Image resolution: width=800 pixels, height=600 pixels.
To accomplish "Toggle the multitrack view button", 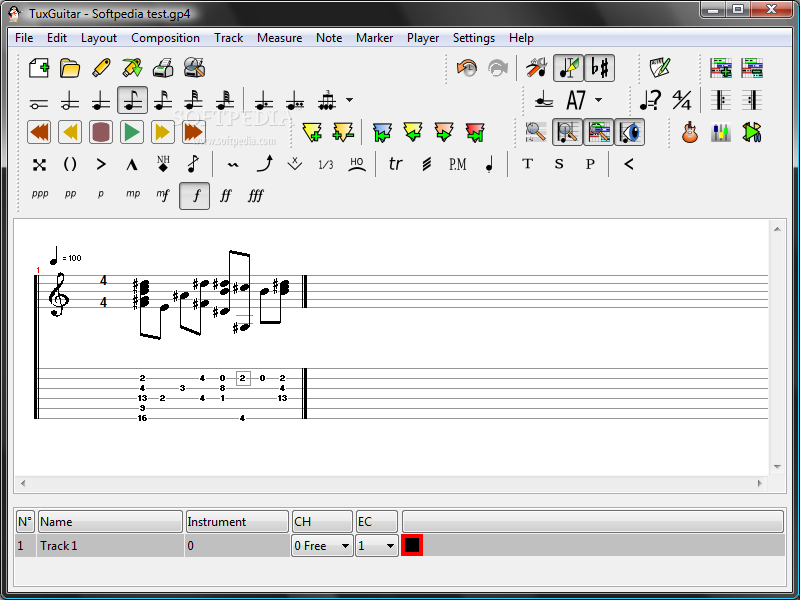I will tap(598, 133).
